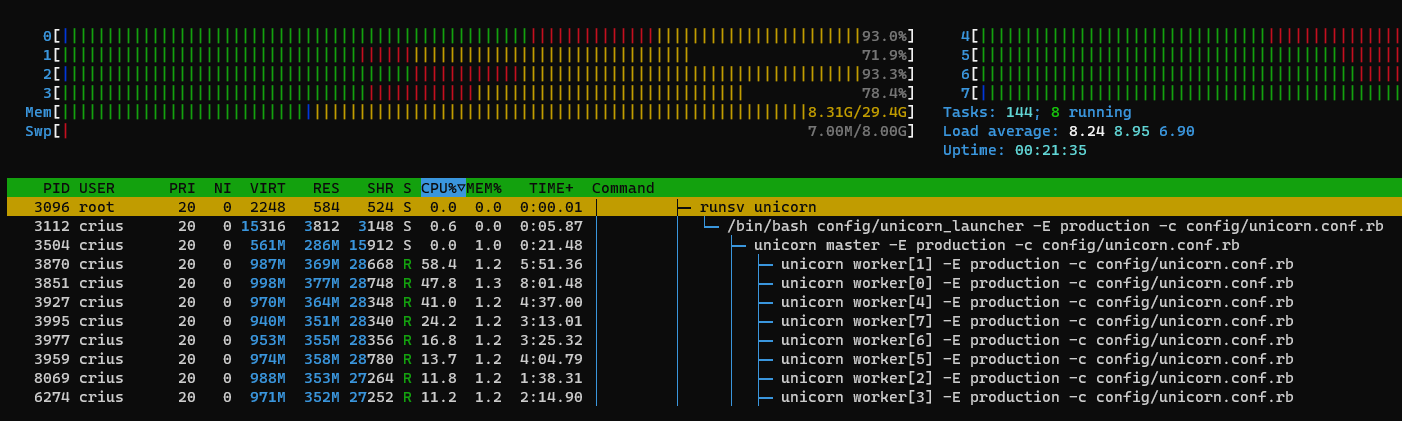
Task: Click the 561M VIRT value
Action: pos(268,245)
